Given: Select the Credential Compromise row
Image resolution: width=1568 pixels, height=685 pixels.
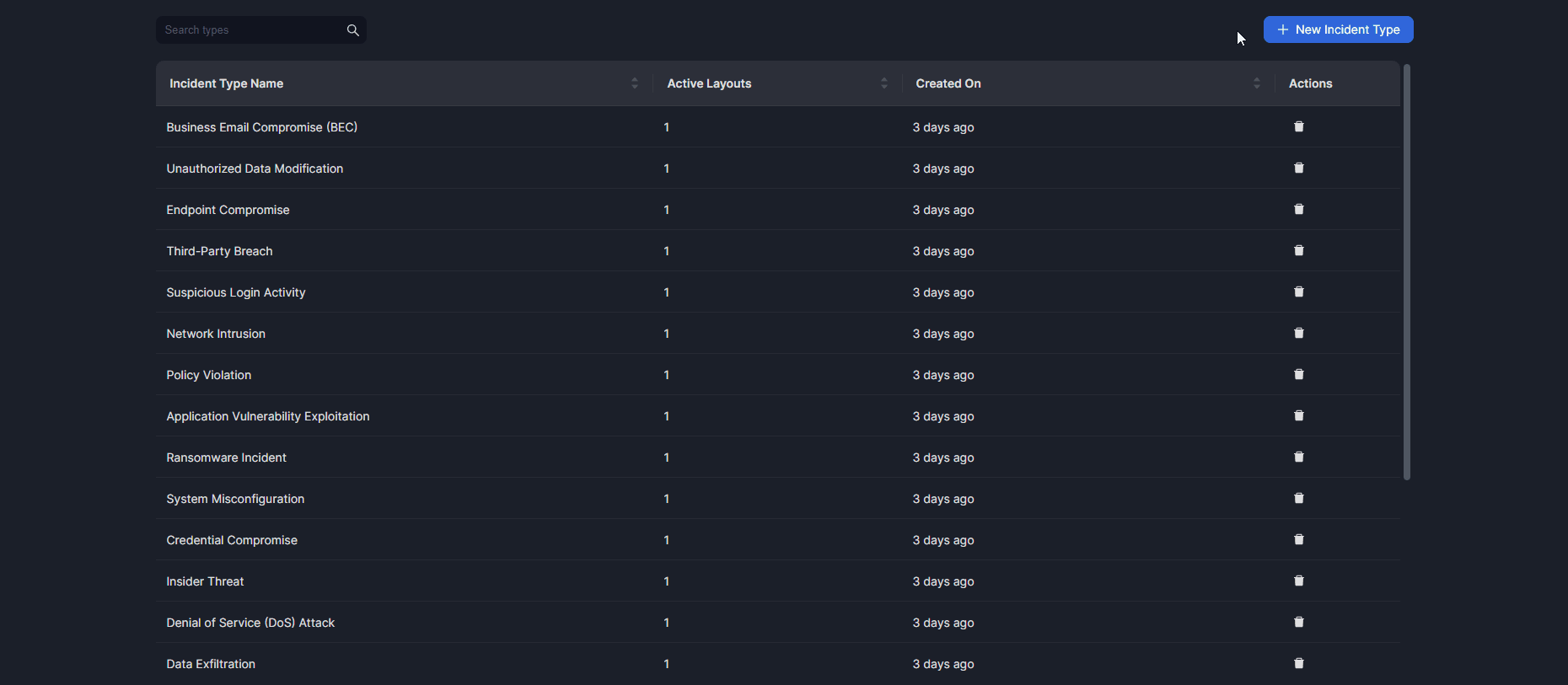Looking at the screenshot, I should point(232,540).
